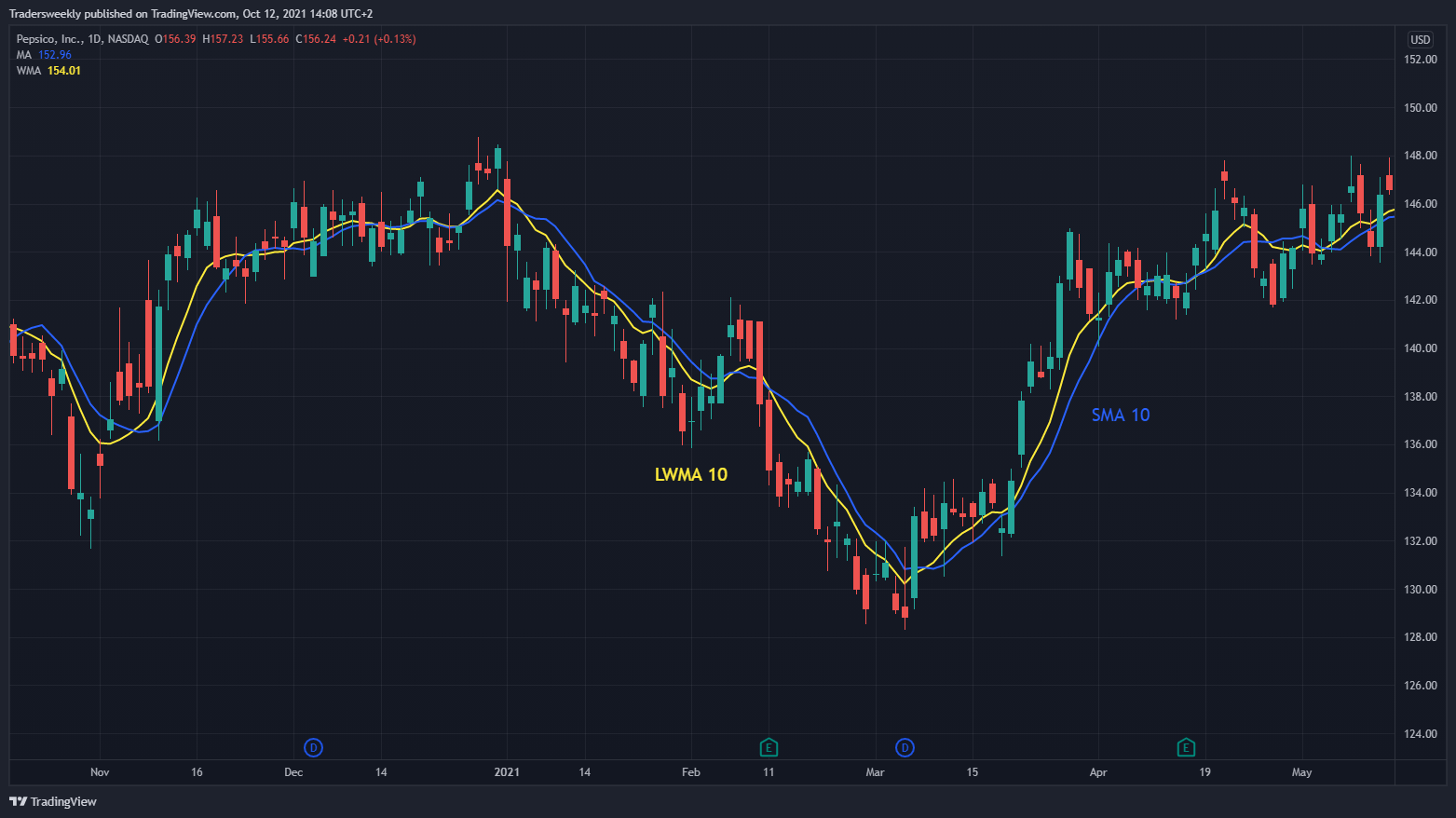Click the 11 date label on time axis
Screen dimensions: 1456x818
pyautogui.click(x=769, y=772)
